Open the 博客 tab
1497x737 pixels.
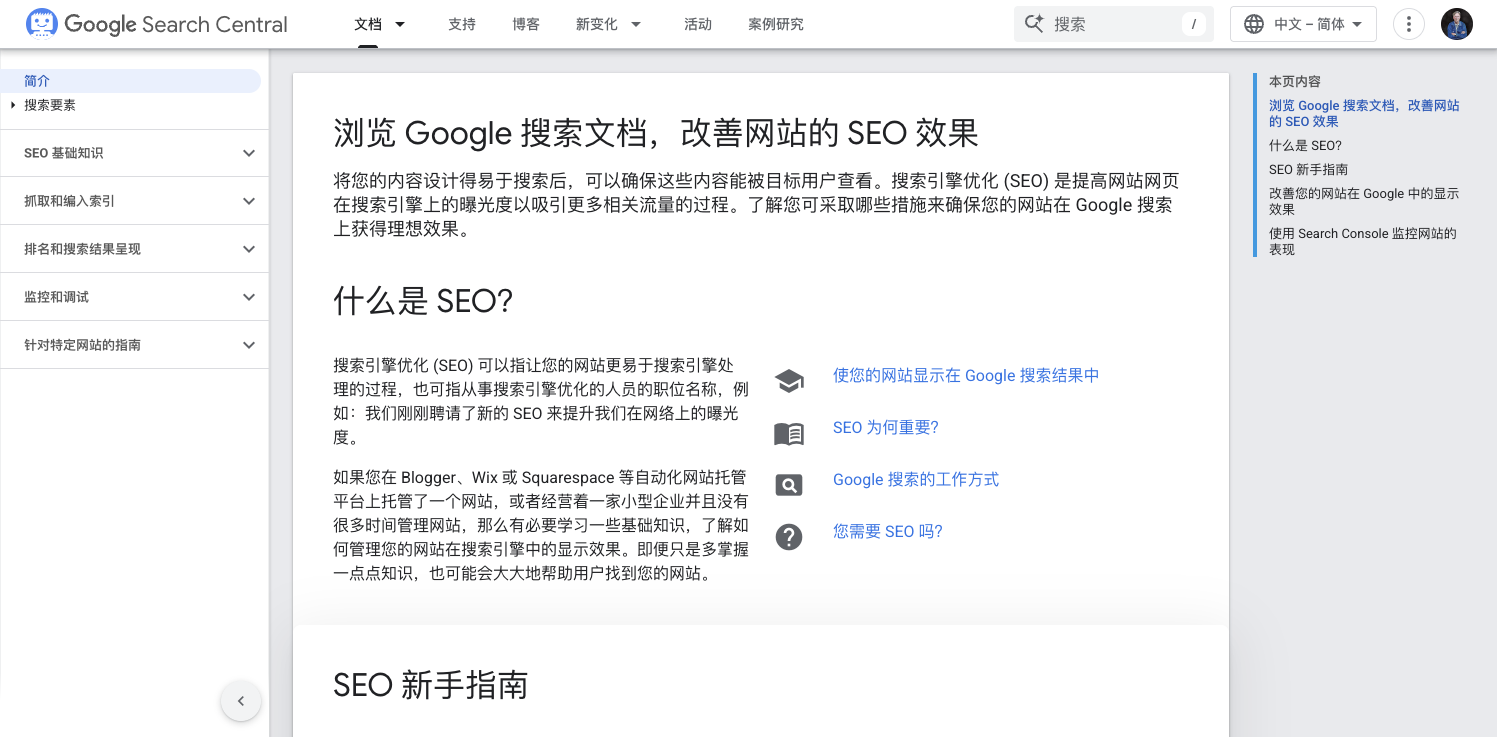[526, 24]
